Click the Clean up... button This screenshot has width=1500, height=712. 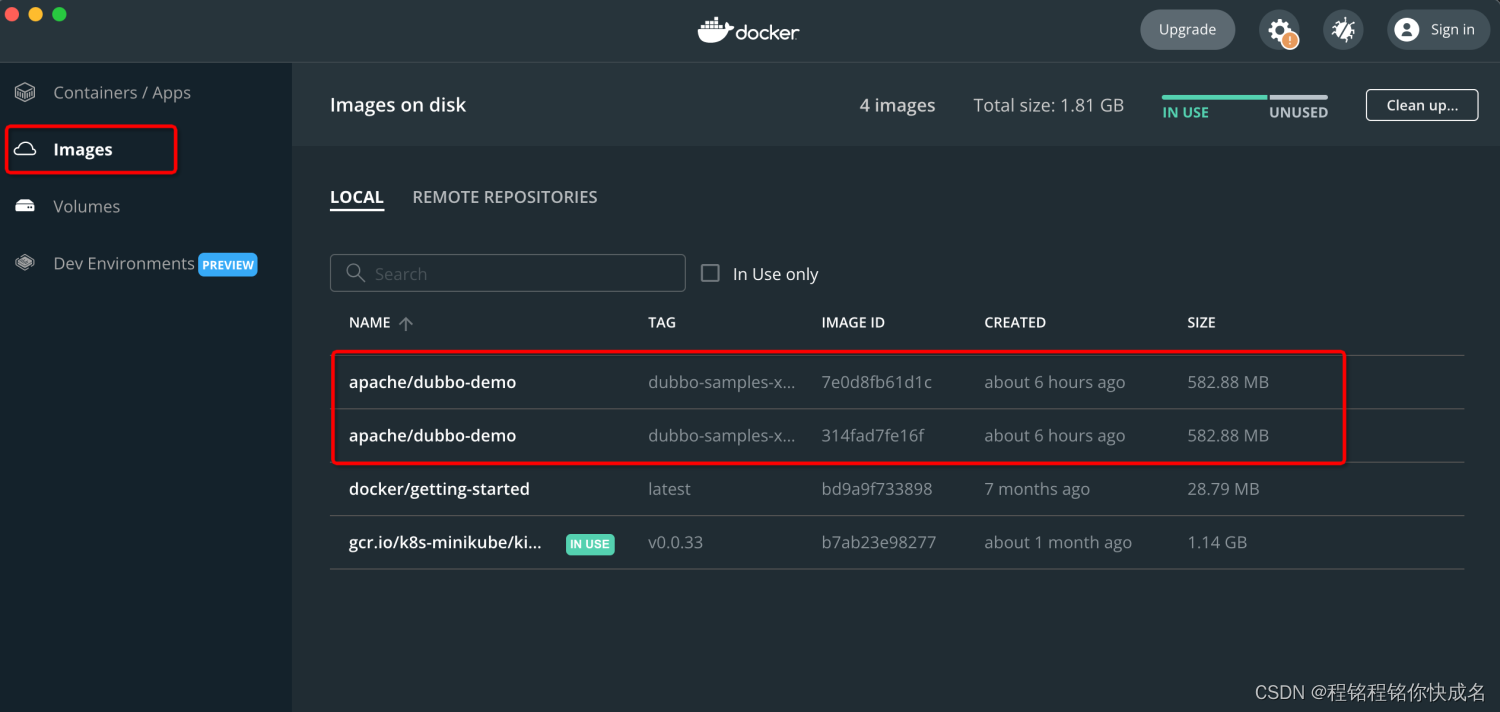click(1422, 105)
